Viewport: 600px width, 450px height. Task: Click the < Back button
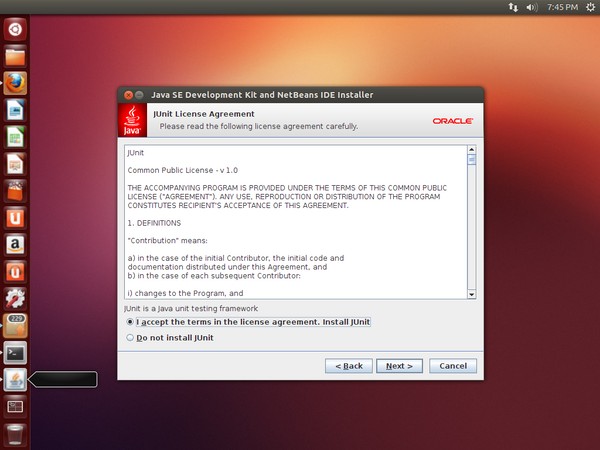pos(349,366)
